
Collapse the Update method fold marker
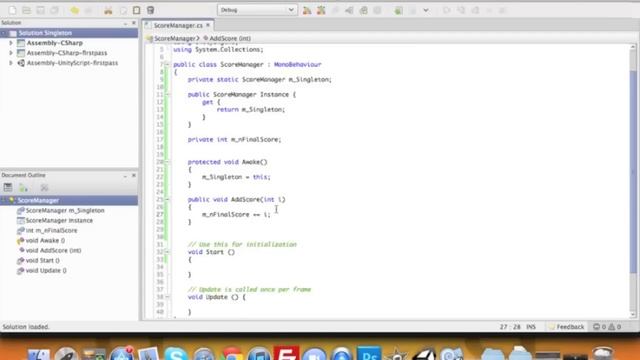(x=167, y=297)
